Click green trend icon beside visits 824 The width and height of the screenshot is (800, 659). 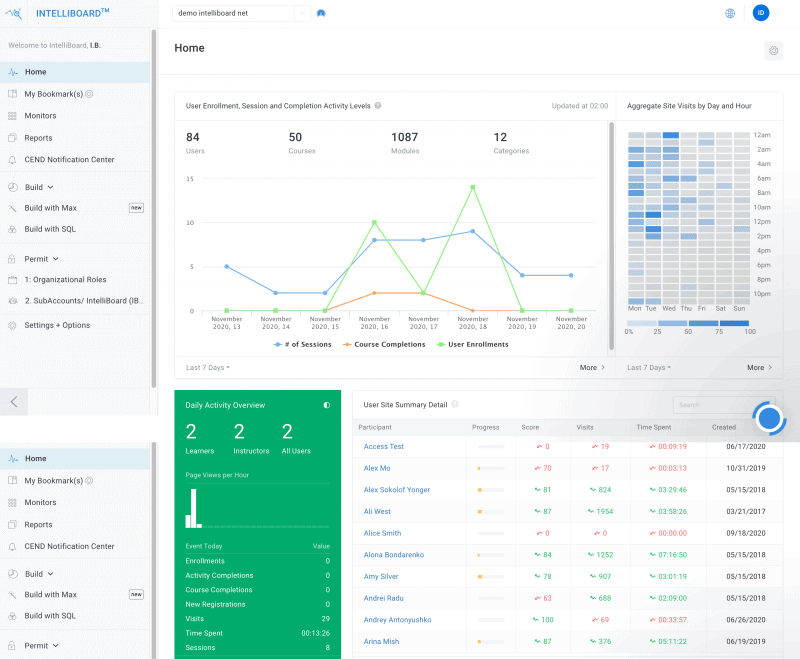[593, 490]
